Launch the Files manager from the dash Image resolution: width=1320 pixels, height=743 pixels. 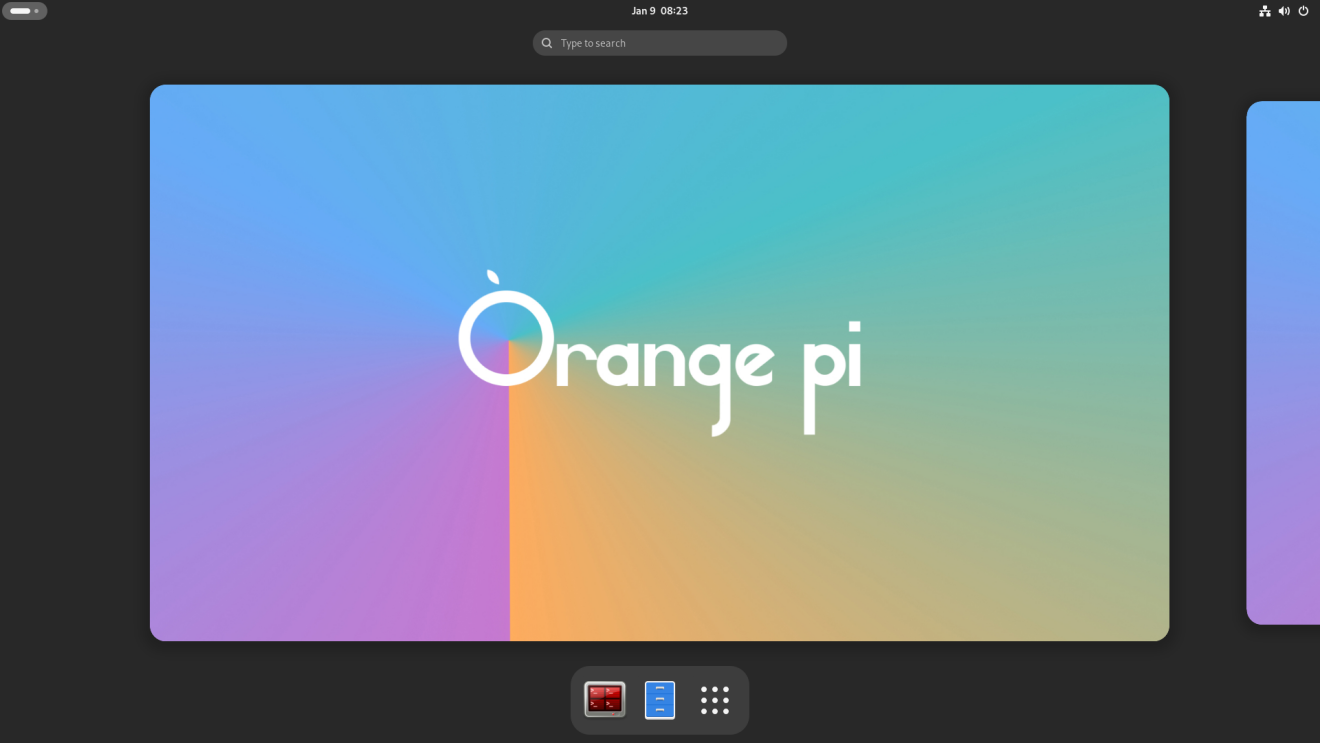pos(660,700)
